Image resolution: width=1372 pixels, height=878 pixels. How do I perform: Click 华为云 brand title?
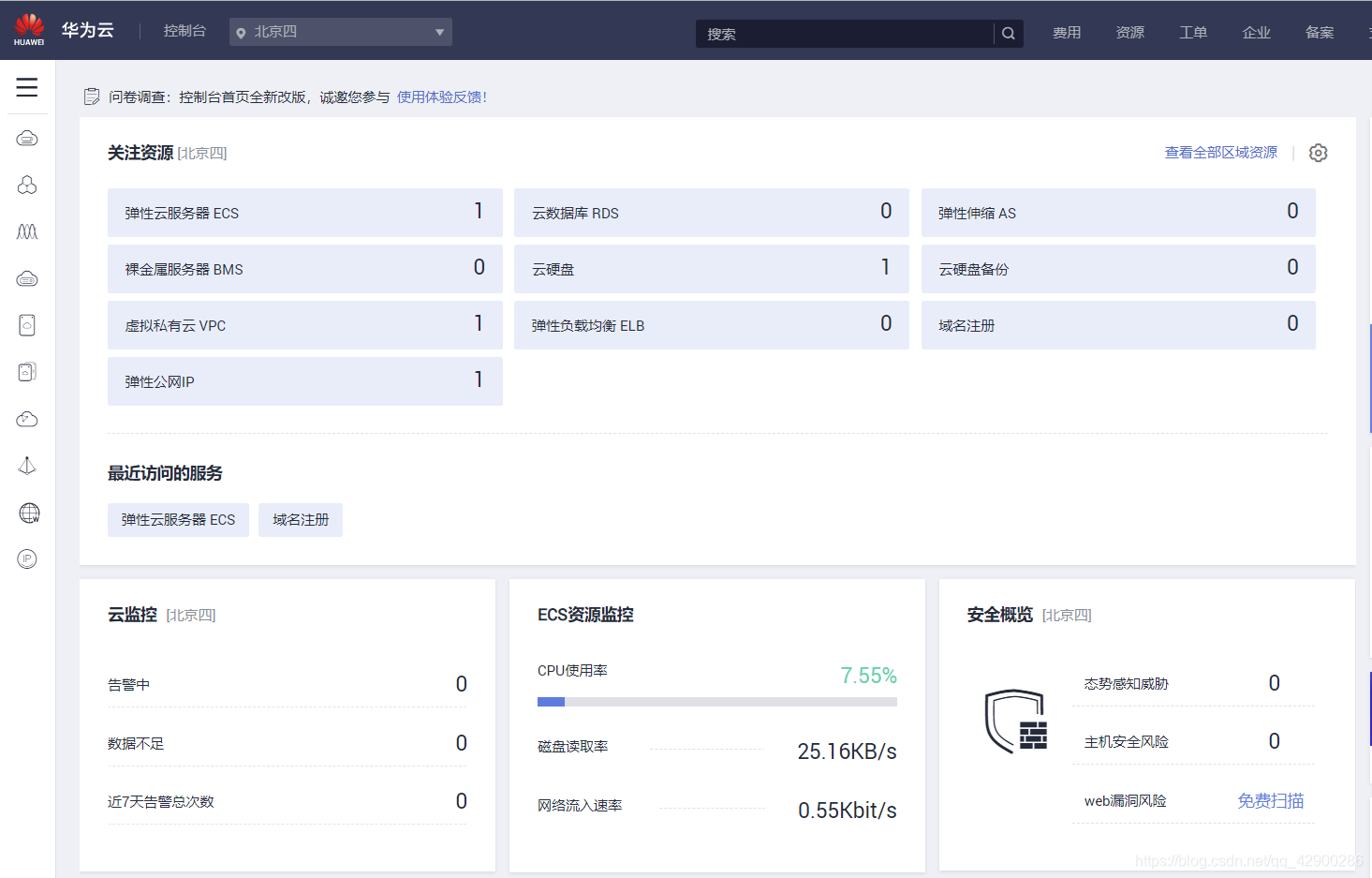[88, 30]
